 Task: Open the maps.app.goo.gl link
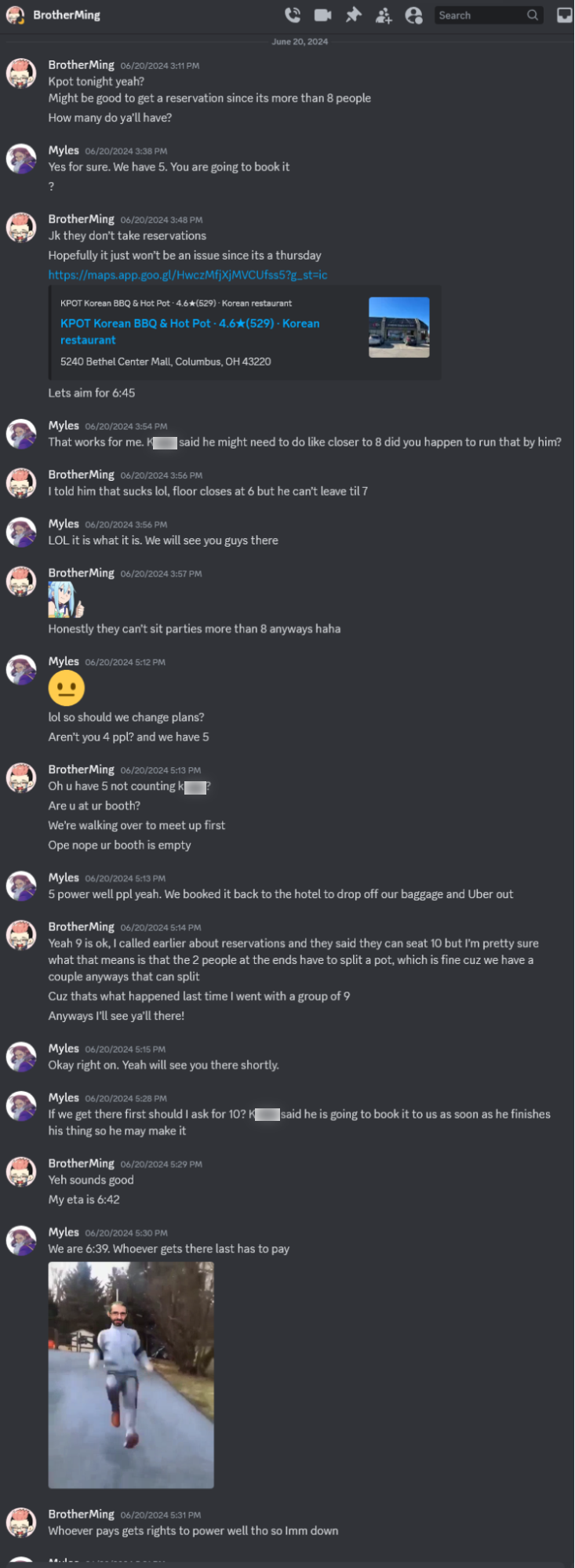(187, 275)
